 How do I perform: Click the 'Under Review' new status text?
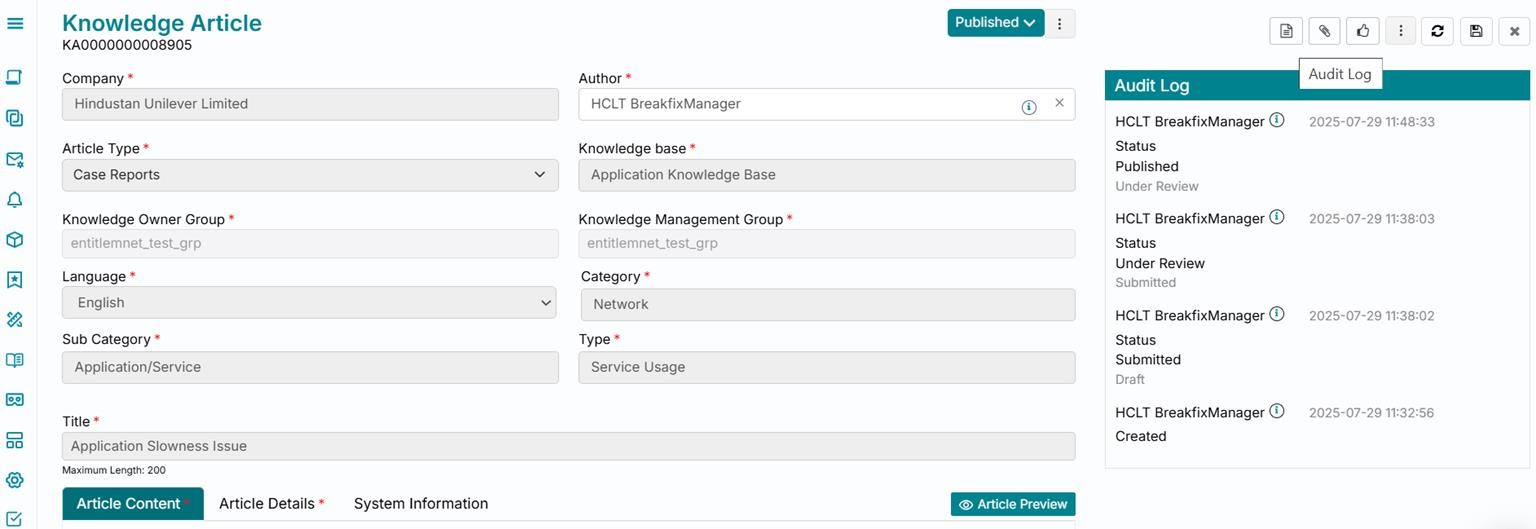click(x=1160, y=263)
